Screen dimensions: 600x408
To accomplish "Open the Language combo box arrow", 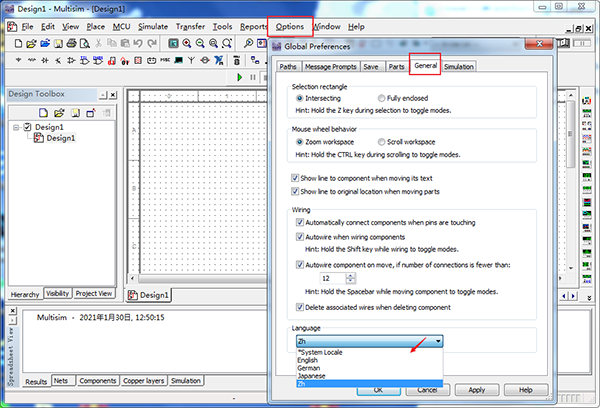I will (x=437, y=341).
